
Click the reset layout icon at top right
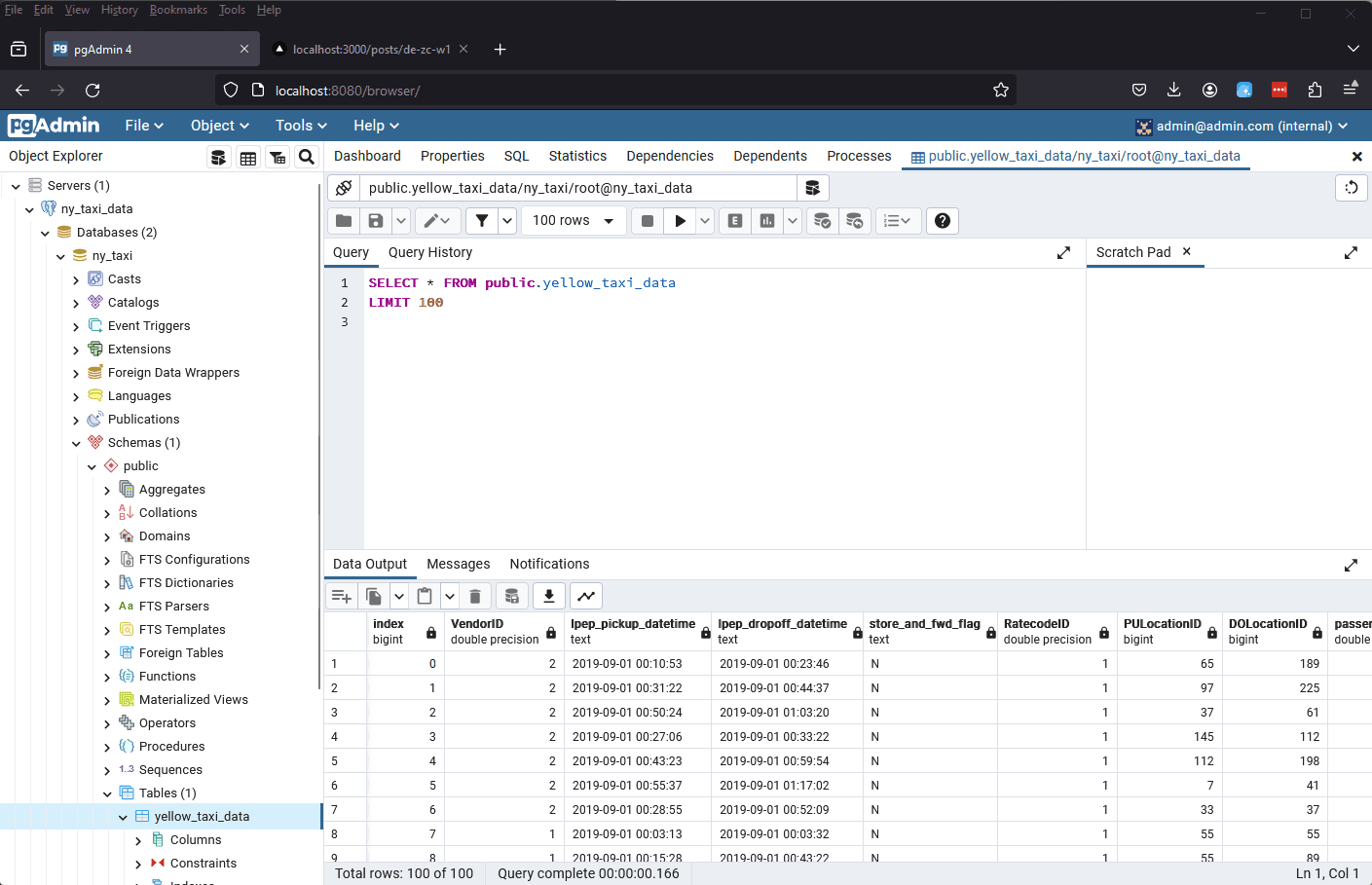(1352, 188)
